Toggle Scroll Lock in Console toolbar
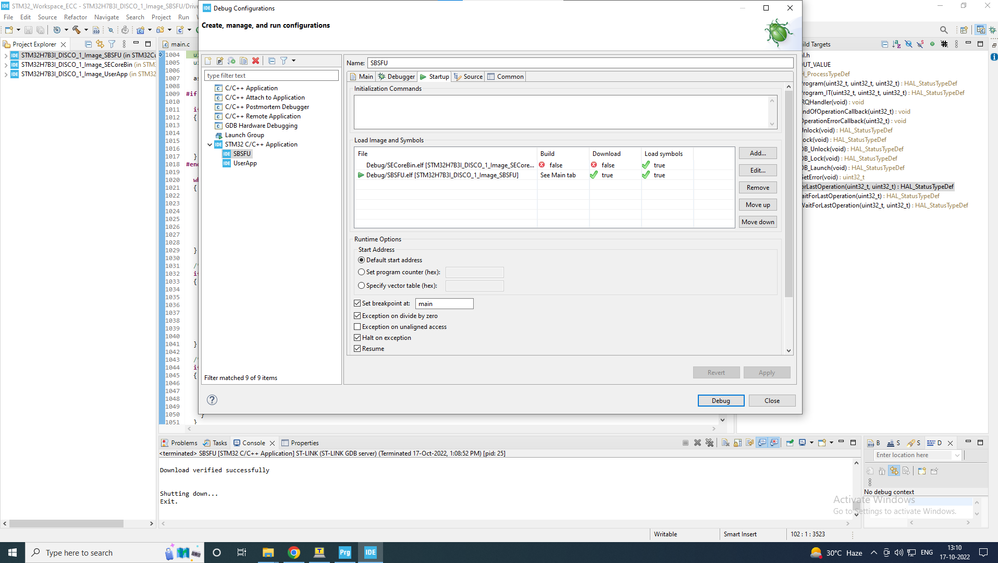The width and height of the screenshot is (998, 563). [738, 443]
